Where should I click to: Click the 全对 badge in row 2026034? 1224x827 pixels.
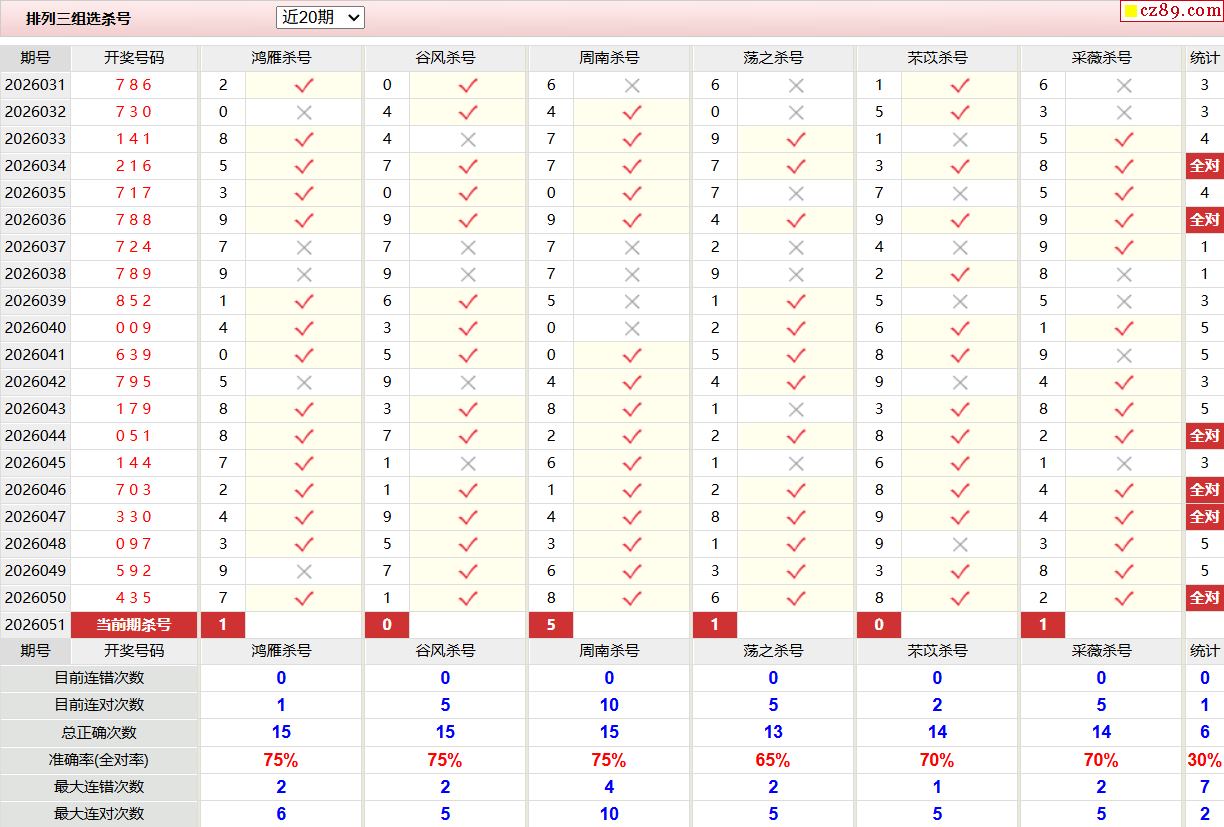(1204, 166)
